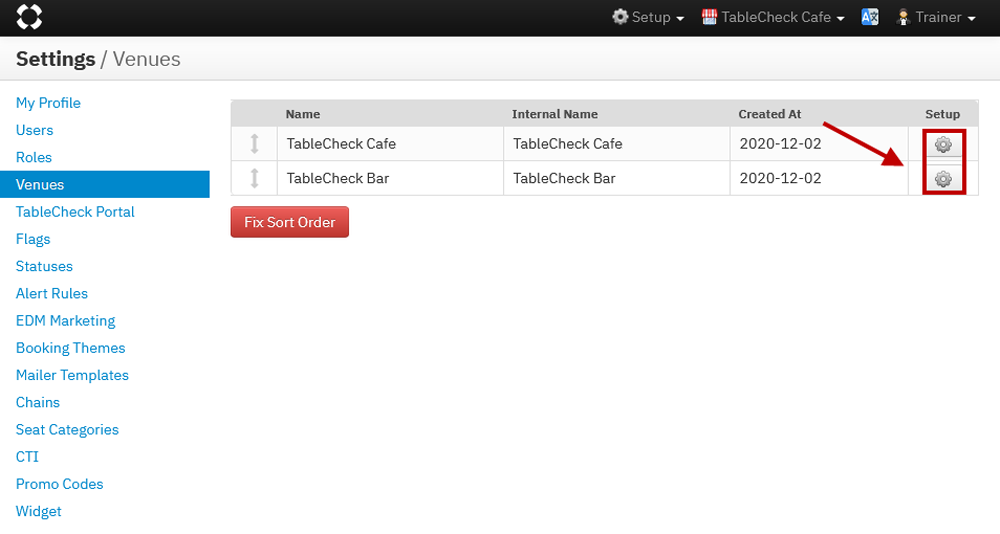Open the Users settings page
The height and width of the screenshot is (534, 1000).
[34, 130]
